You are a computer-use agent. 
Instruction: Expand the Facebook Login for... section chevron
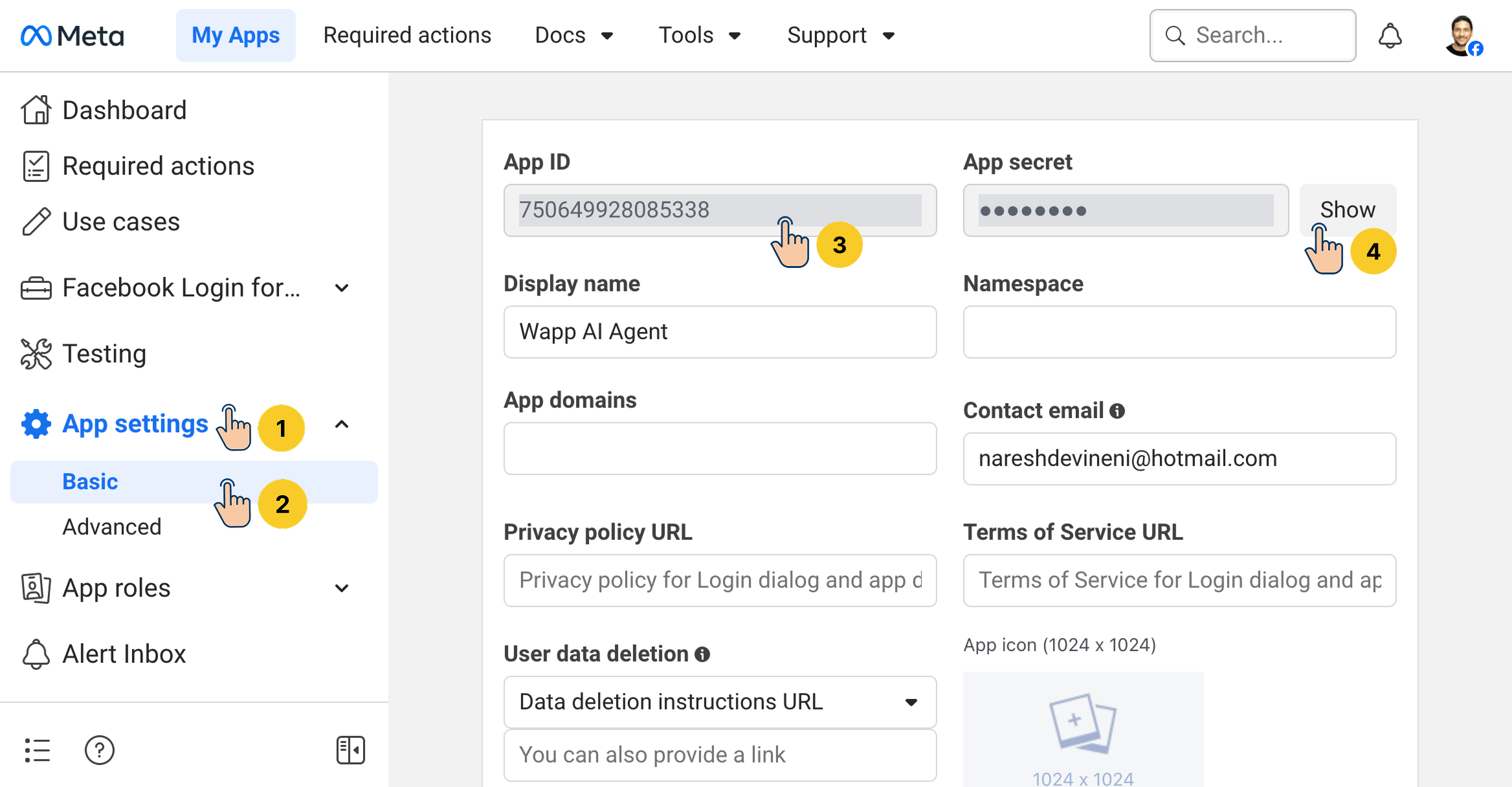342,288
